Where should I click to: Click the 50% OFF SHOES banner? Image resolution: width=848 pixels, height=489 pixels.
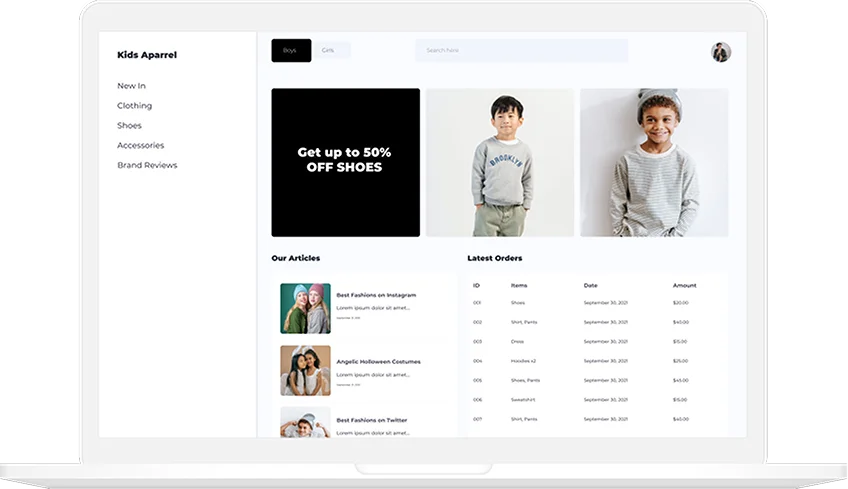(345, 162)
